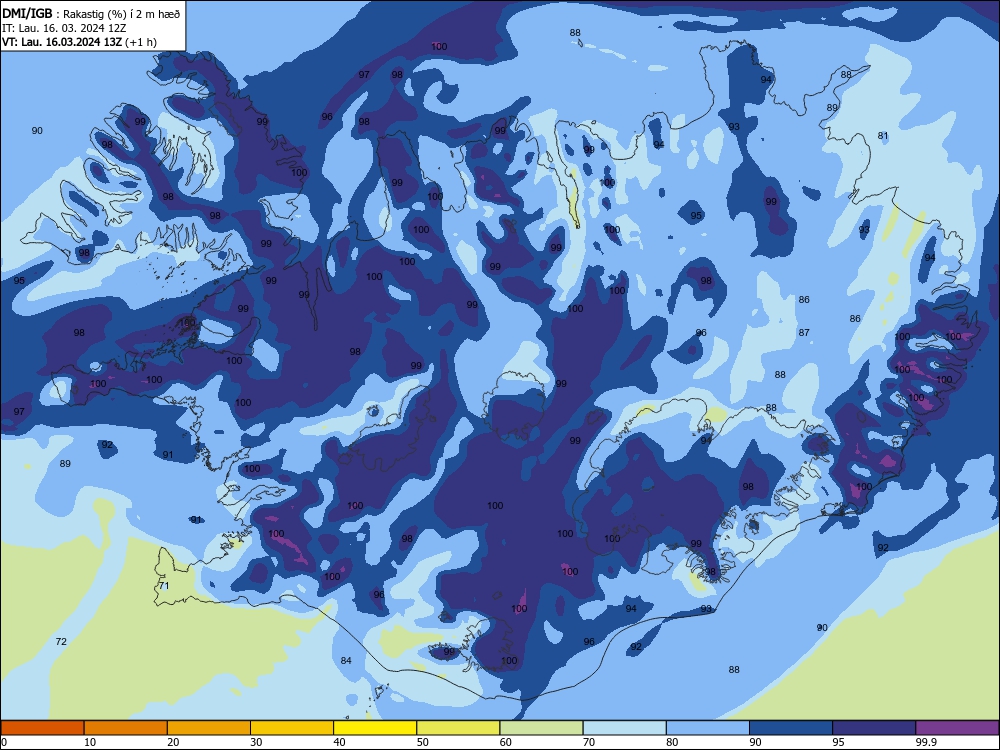Click the legend tick label '0'
The width and height of the screenshot is (1000, 750).
tap(4, 742)
